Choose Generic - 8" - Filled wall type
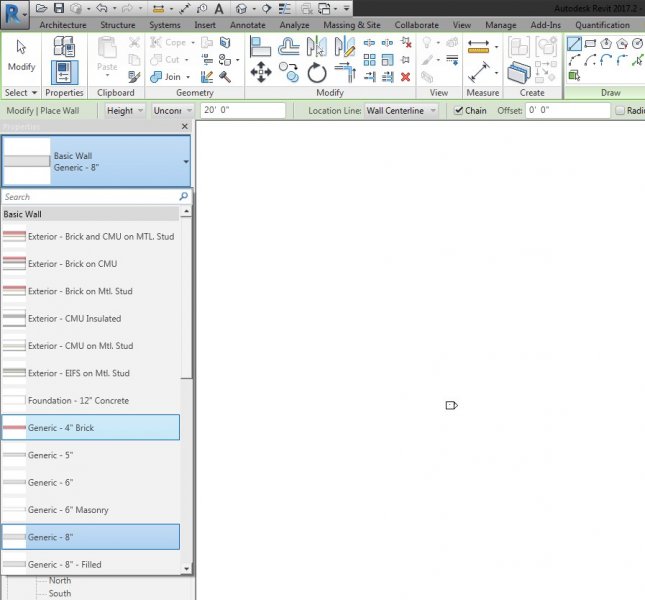 90,565
